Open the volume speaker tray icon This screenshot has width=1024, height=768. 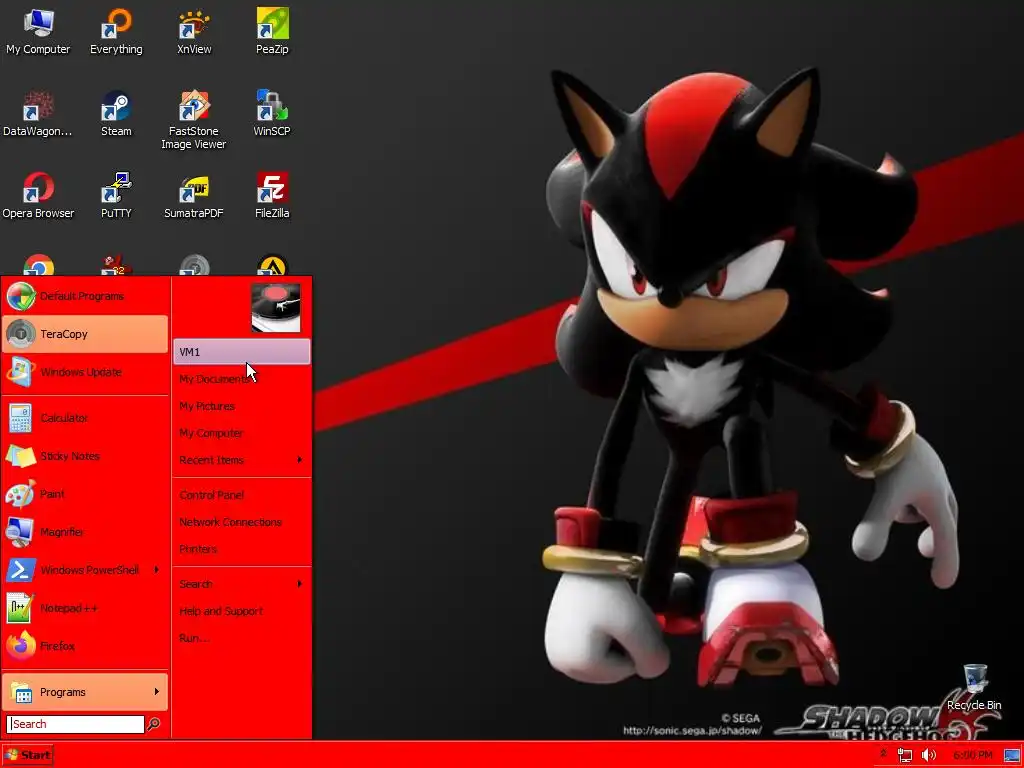(x=928, y=755)
